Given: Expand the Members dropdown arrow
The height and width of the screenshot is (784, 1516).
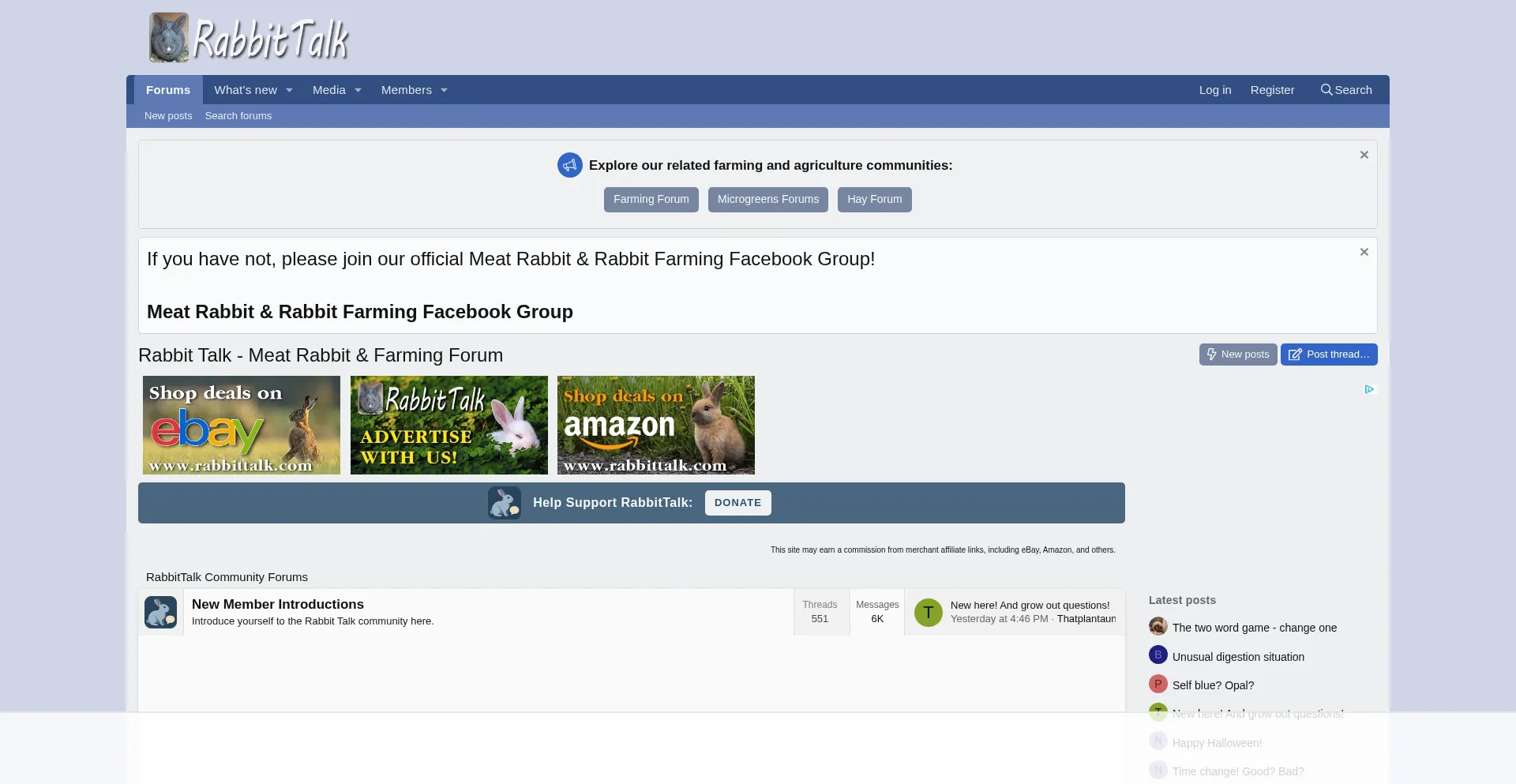Looking at the screenshot, I should pyautogui.click(x=444, y=91).
